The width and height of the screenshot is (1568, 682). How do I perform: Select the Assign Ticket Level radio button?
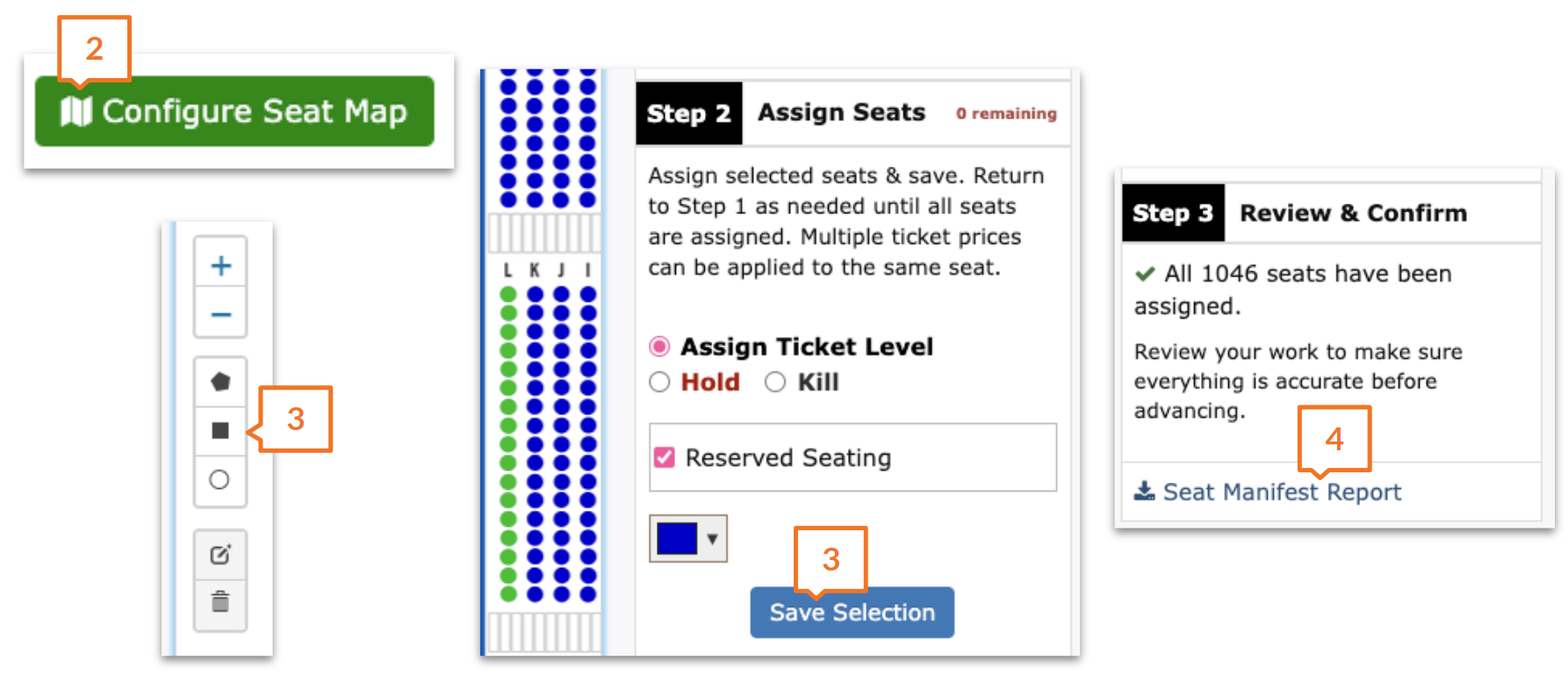coord(659,347)
